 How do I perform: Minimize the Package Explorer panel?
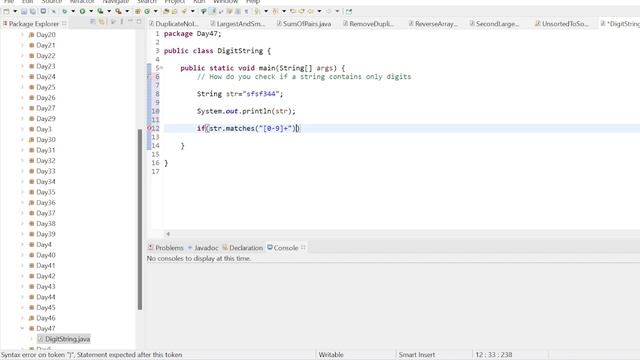coord(130,22)
